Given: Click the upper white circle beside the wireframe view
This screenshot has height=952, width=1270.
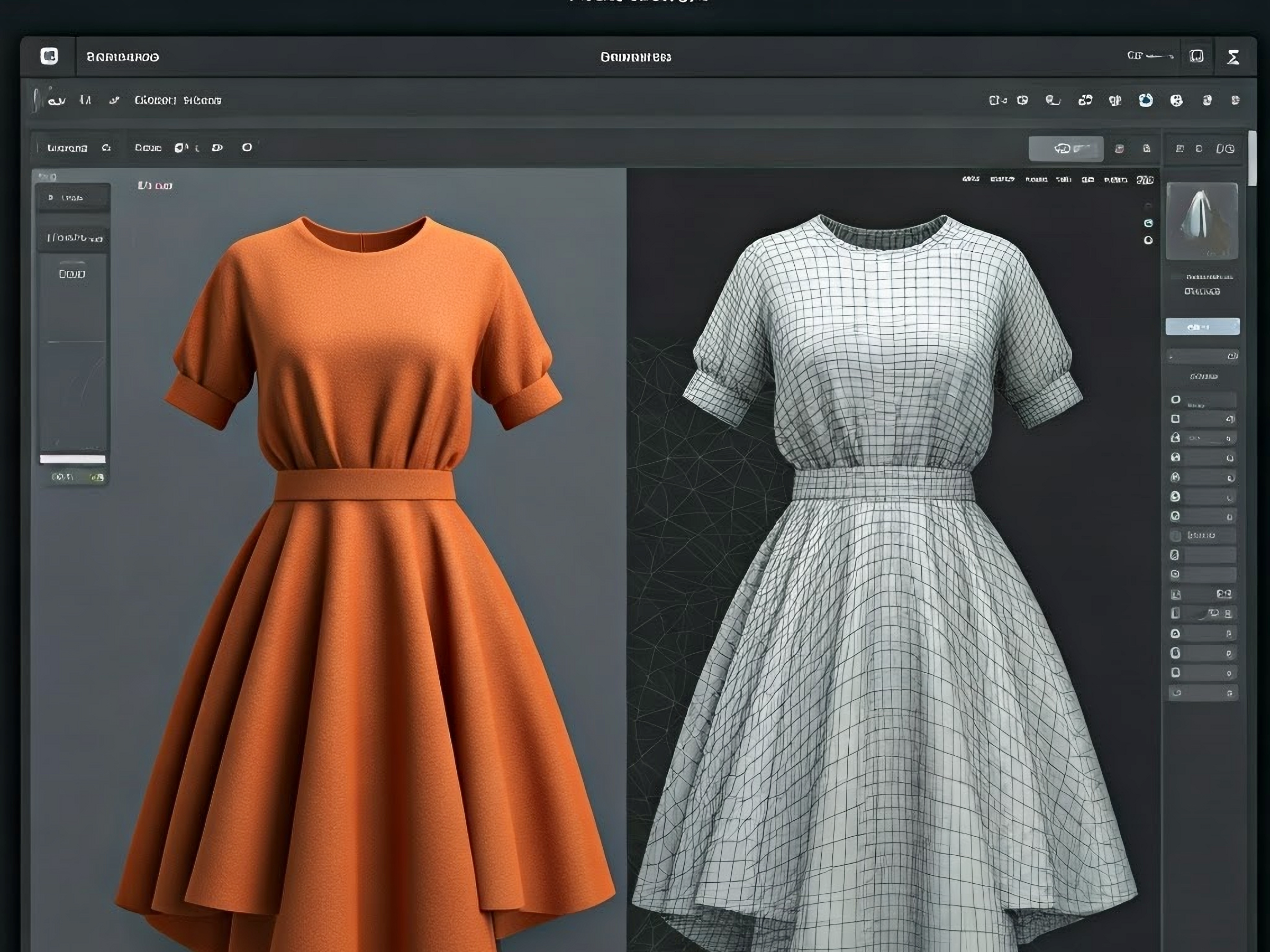Looking at the screenshot, I should coord(1148,223).
